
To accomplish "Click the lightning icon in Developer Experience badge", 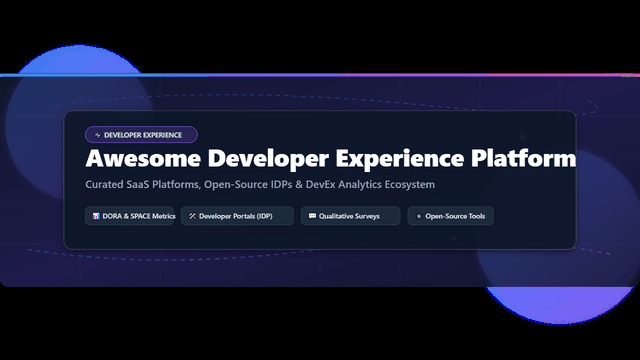I will point(98,135).
